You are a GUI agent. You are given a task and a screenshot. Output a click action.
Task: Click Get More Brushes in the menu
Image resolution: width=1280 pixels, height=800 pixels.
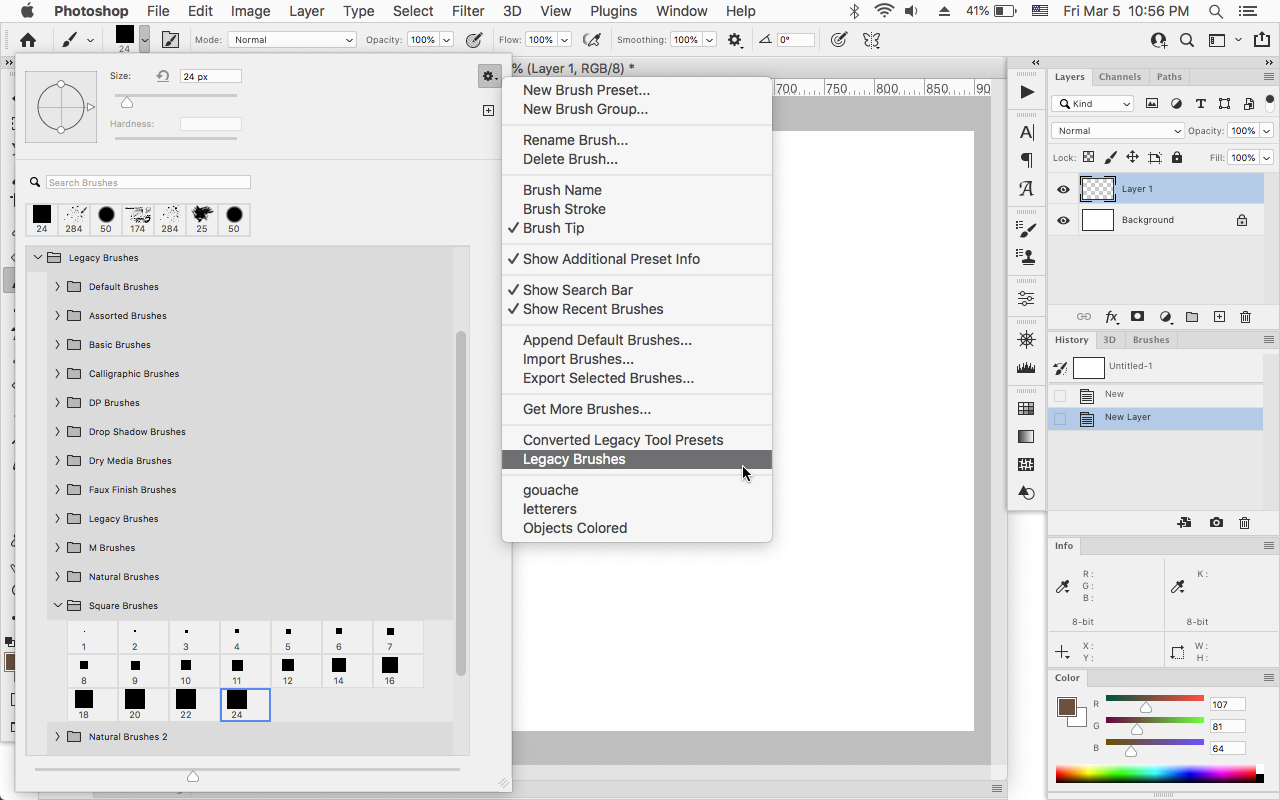tap(587, 409)
